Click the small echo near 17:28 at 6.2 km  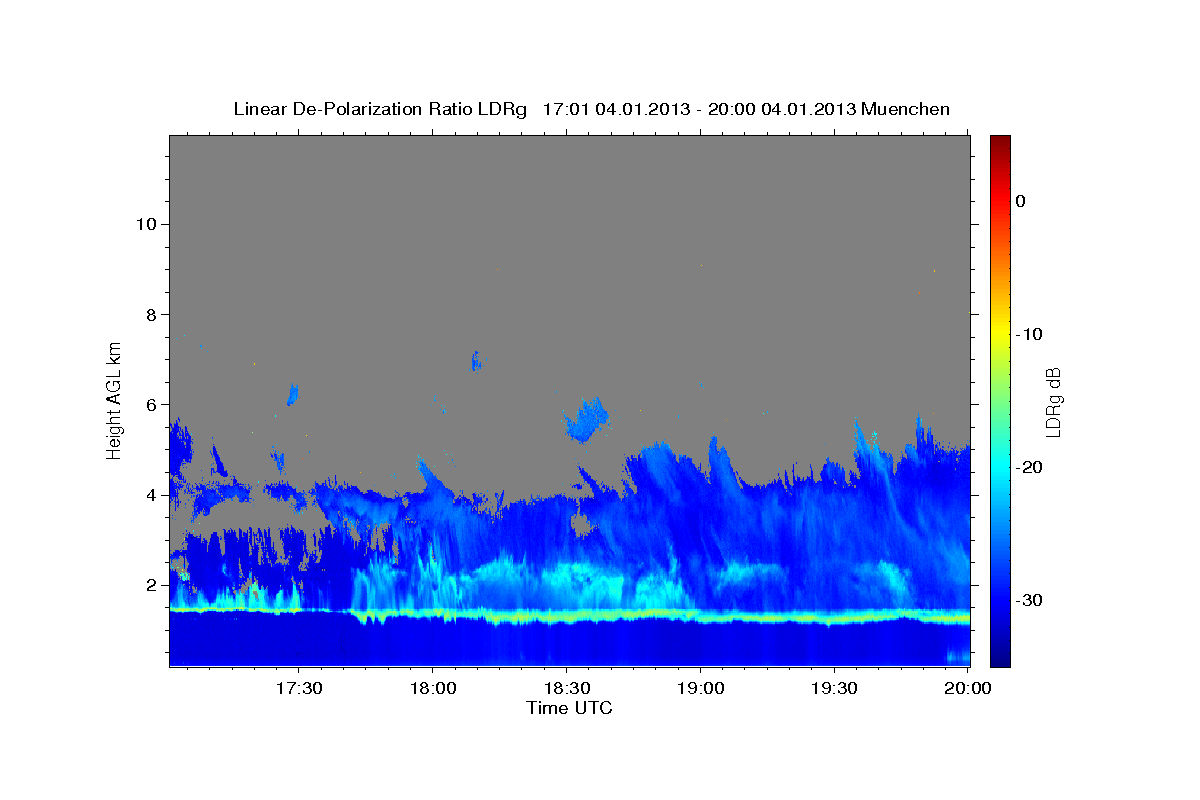pyautogui.click(x=293, y=394)
